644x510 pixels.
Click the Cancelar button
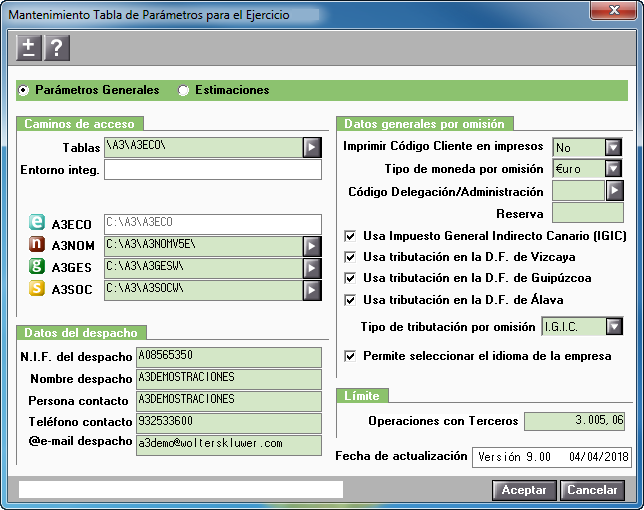coord(592,490)
